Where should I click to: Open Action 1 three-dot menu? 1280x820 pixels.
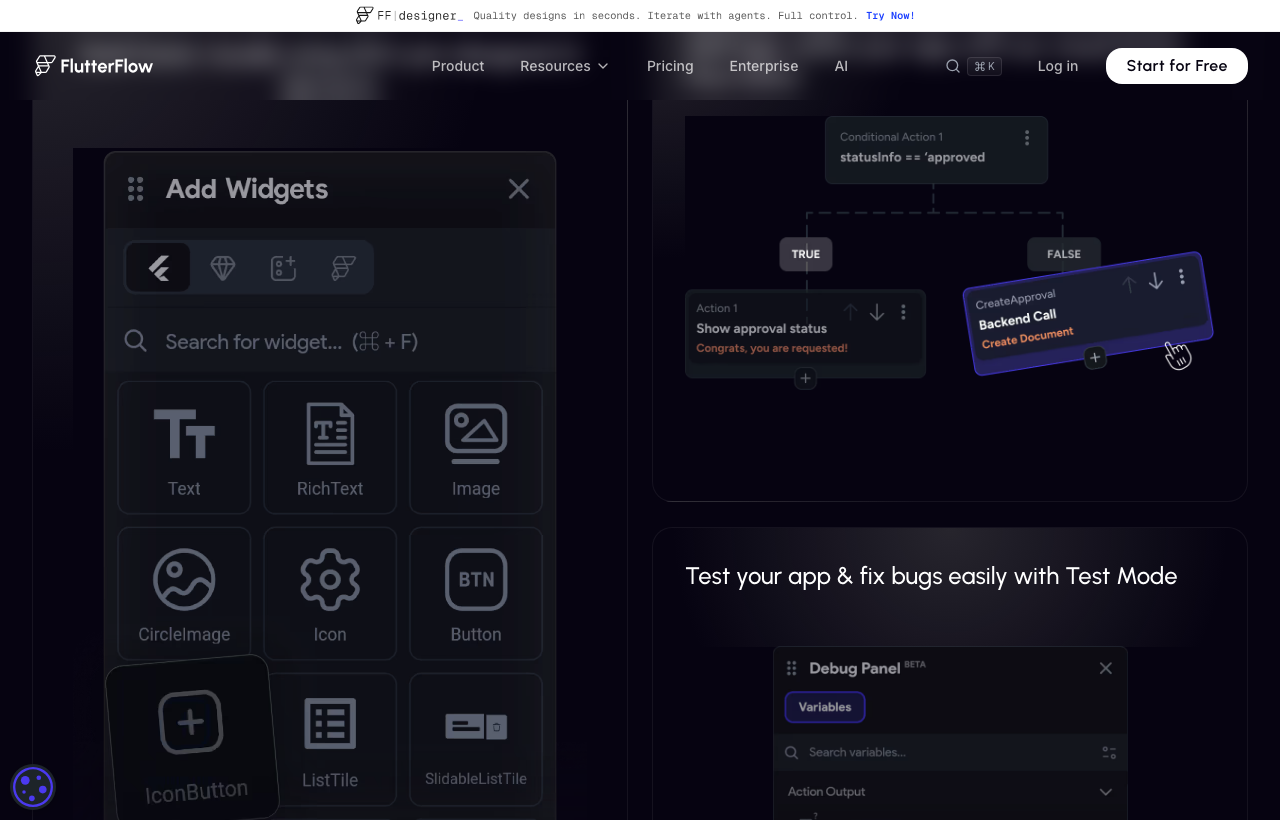(x=903, y=312)
